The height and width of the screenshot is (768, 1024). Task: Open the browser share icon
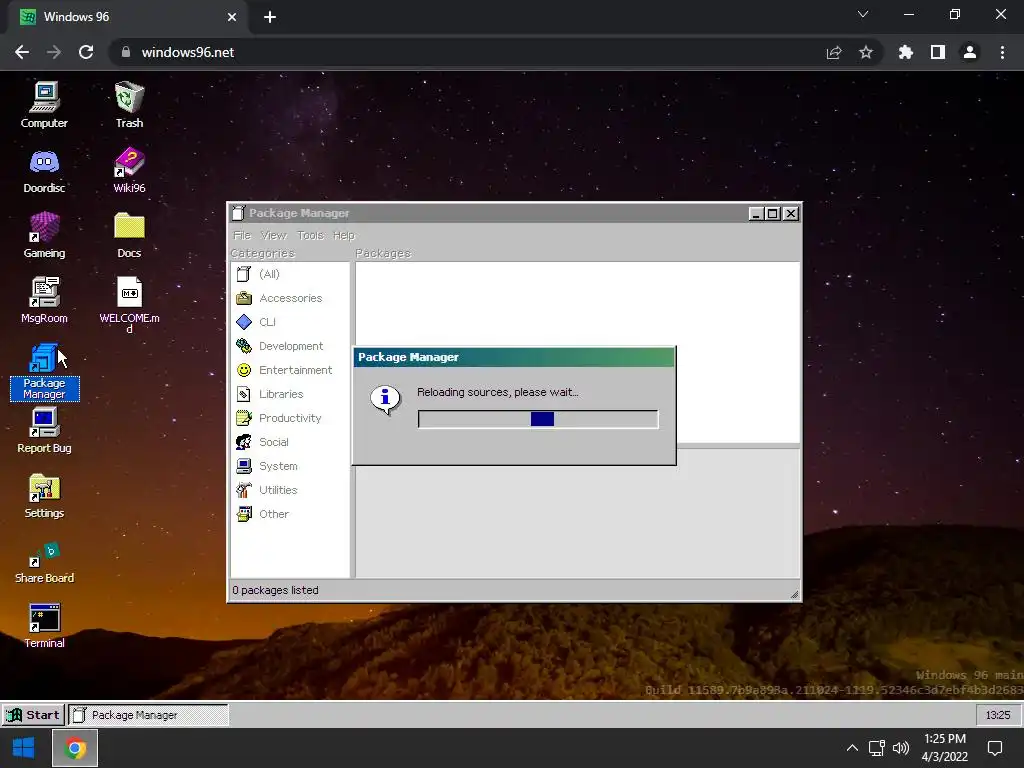834,52
